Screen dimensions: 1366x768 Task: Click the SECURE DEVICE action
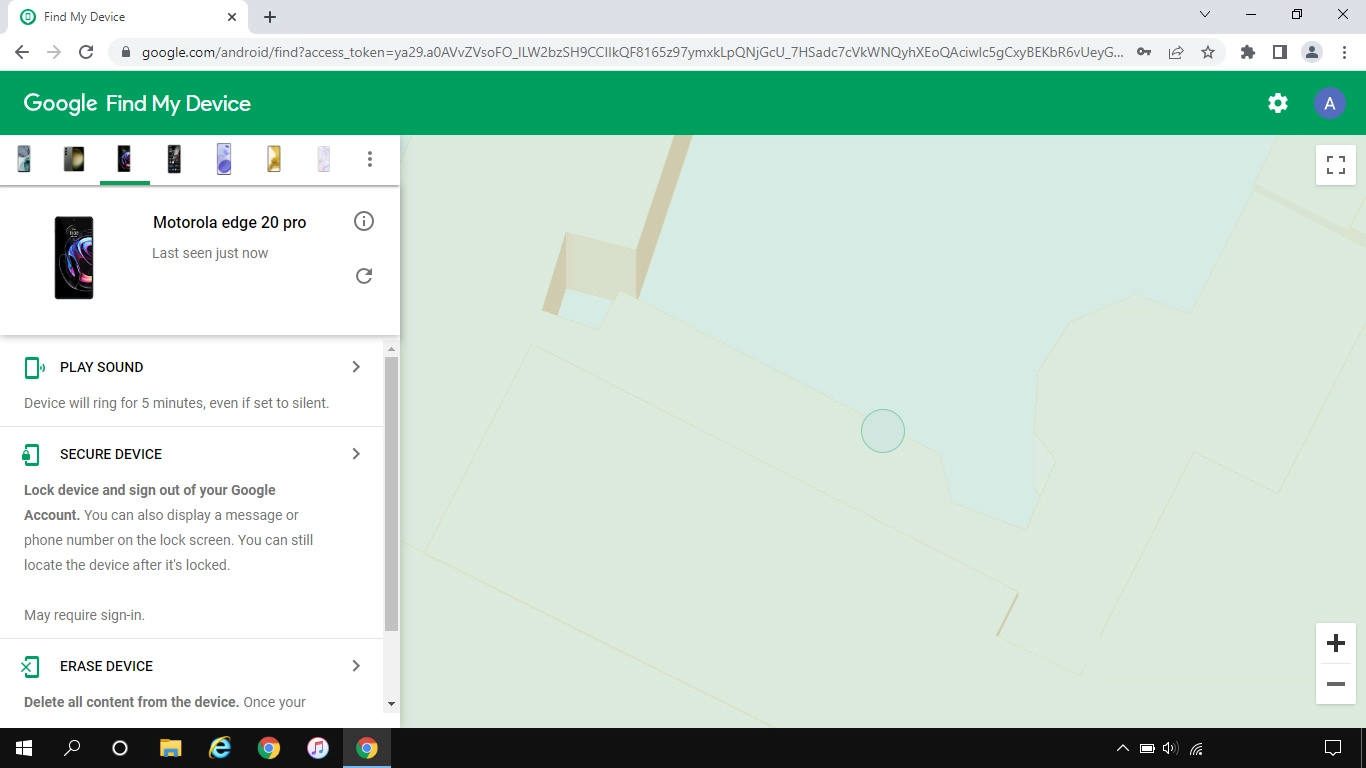(x=110, y=454)
